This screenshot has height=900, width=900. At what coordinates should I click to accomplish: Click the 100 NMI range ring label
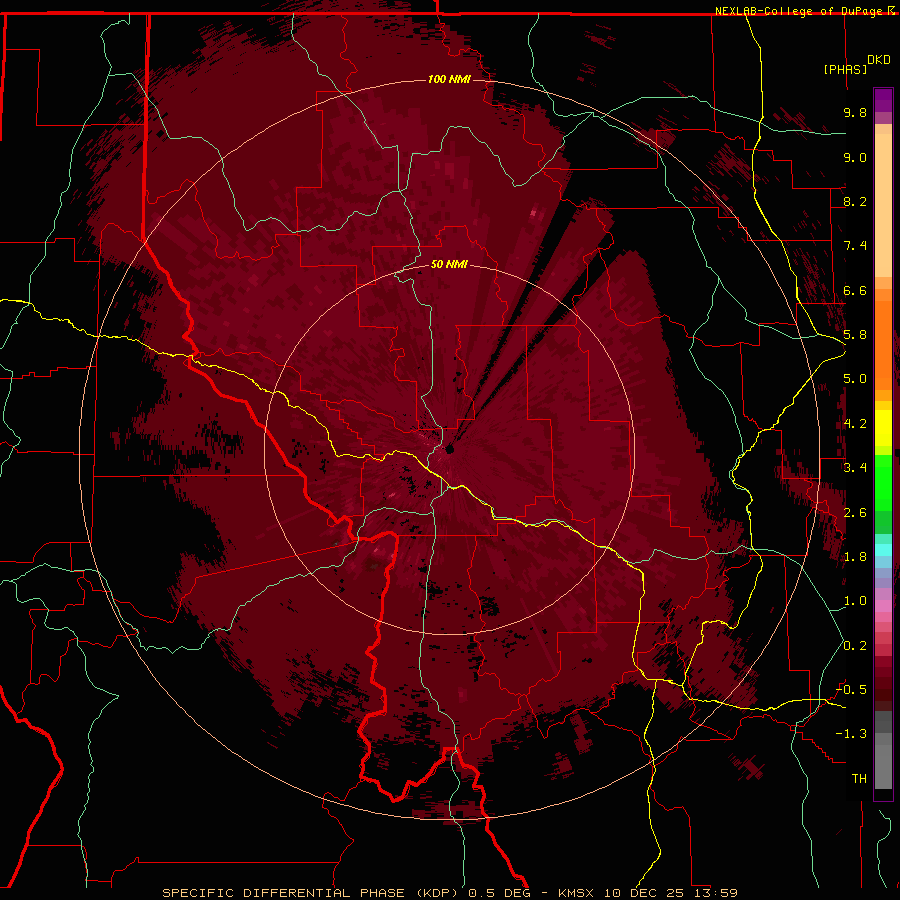pos(449,79)
